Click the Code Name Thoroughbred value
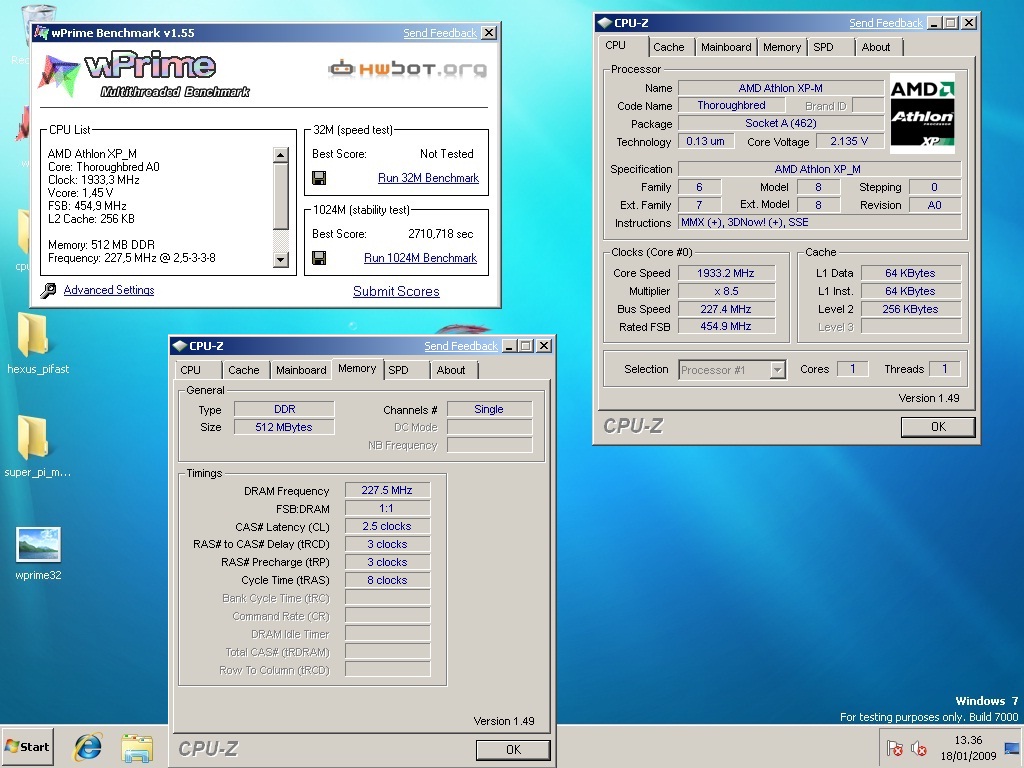Image resolution: width=1024 pixels, height=768 pixels. (731, 105)
